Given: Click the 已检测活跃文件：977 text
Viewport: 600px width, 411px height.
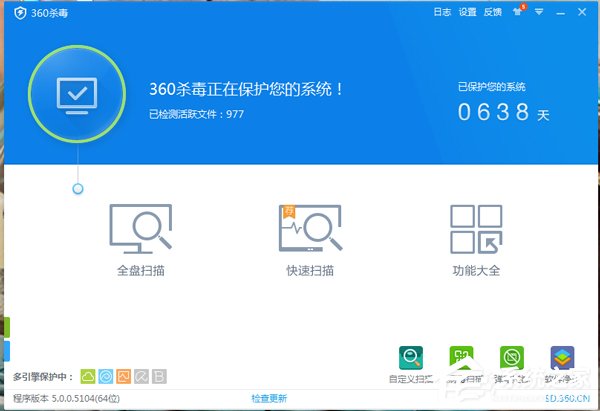Looking at the screenshot, I should (196, 114).
